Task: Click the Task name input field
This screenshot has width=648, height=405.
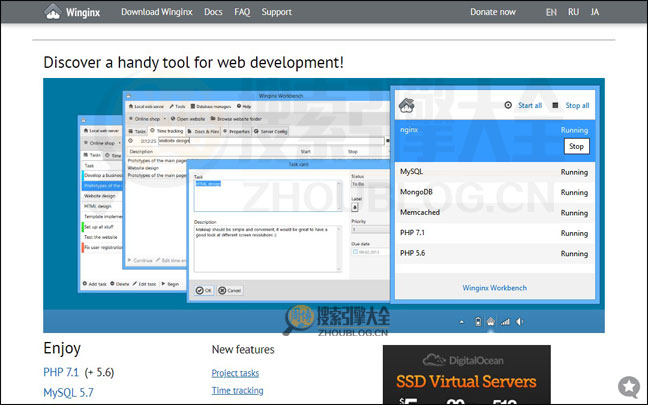Action: click(268, 196)
